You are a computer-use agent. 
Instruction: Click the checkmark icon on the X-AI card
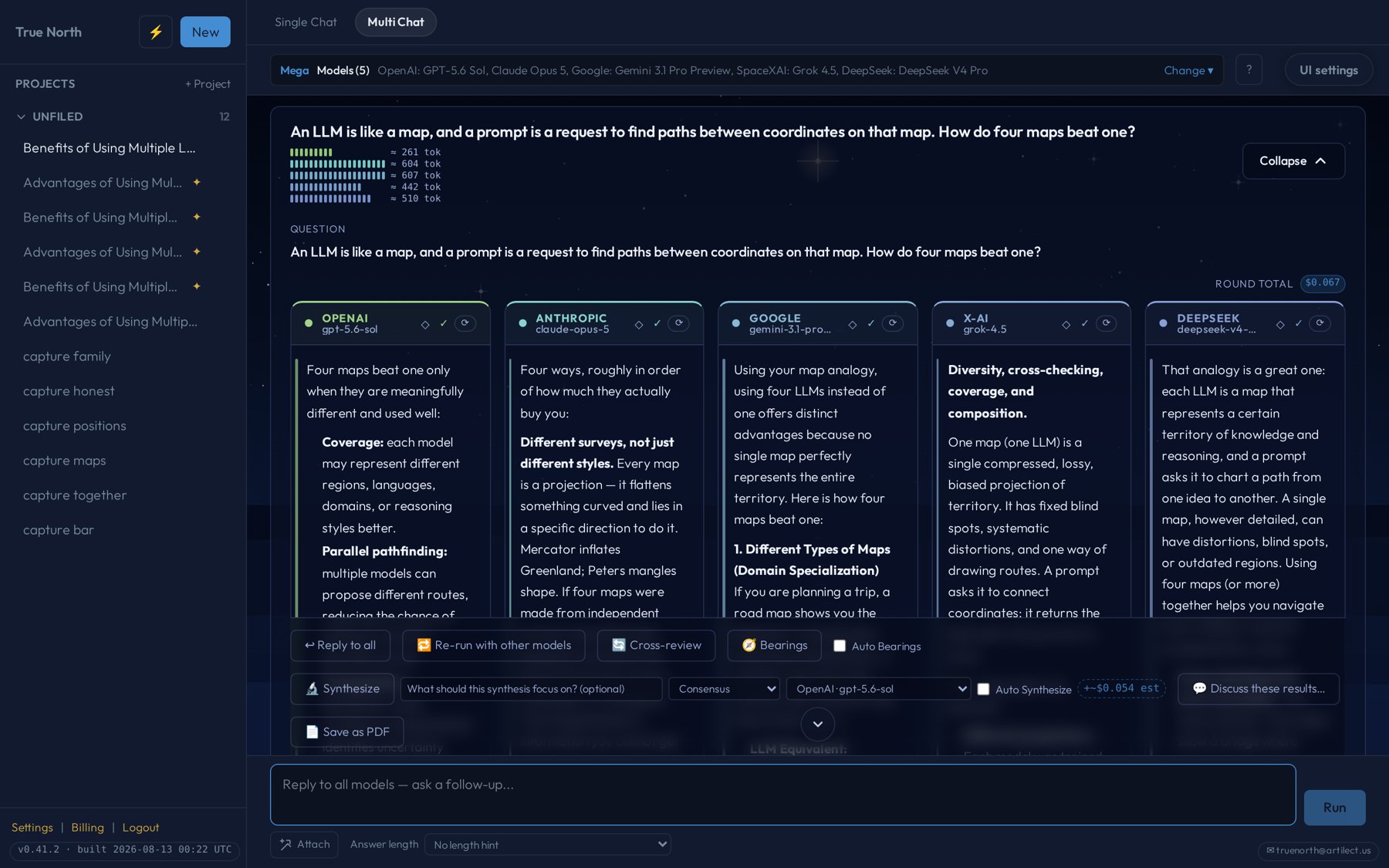click(1085, 323)
